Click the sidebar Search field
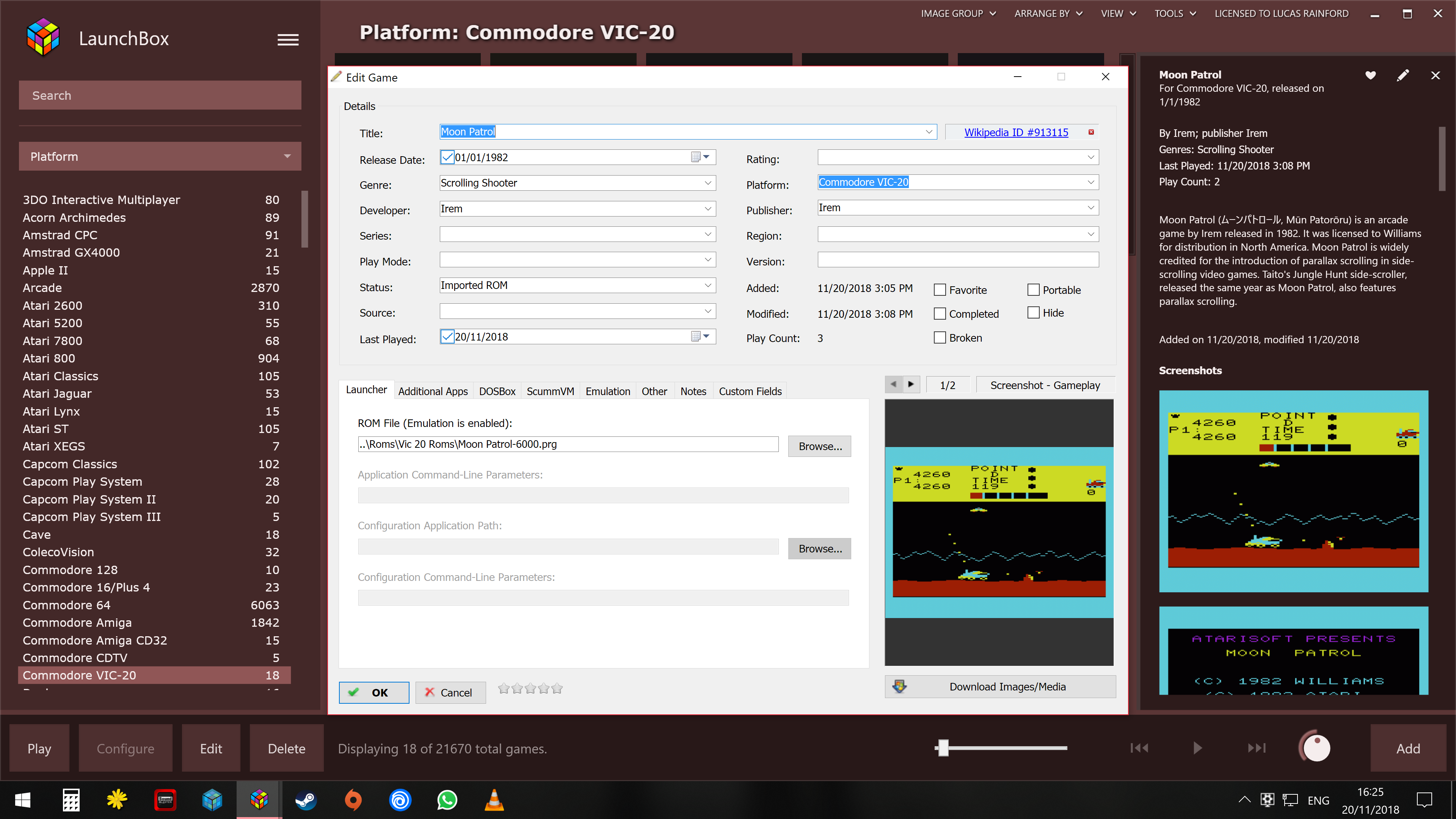 tap(160, 95)
